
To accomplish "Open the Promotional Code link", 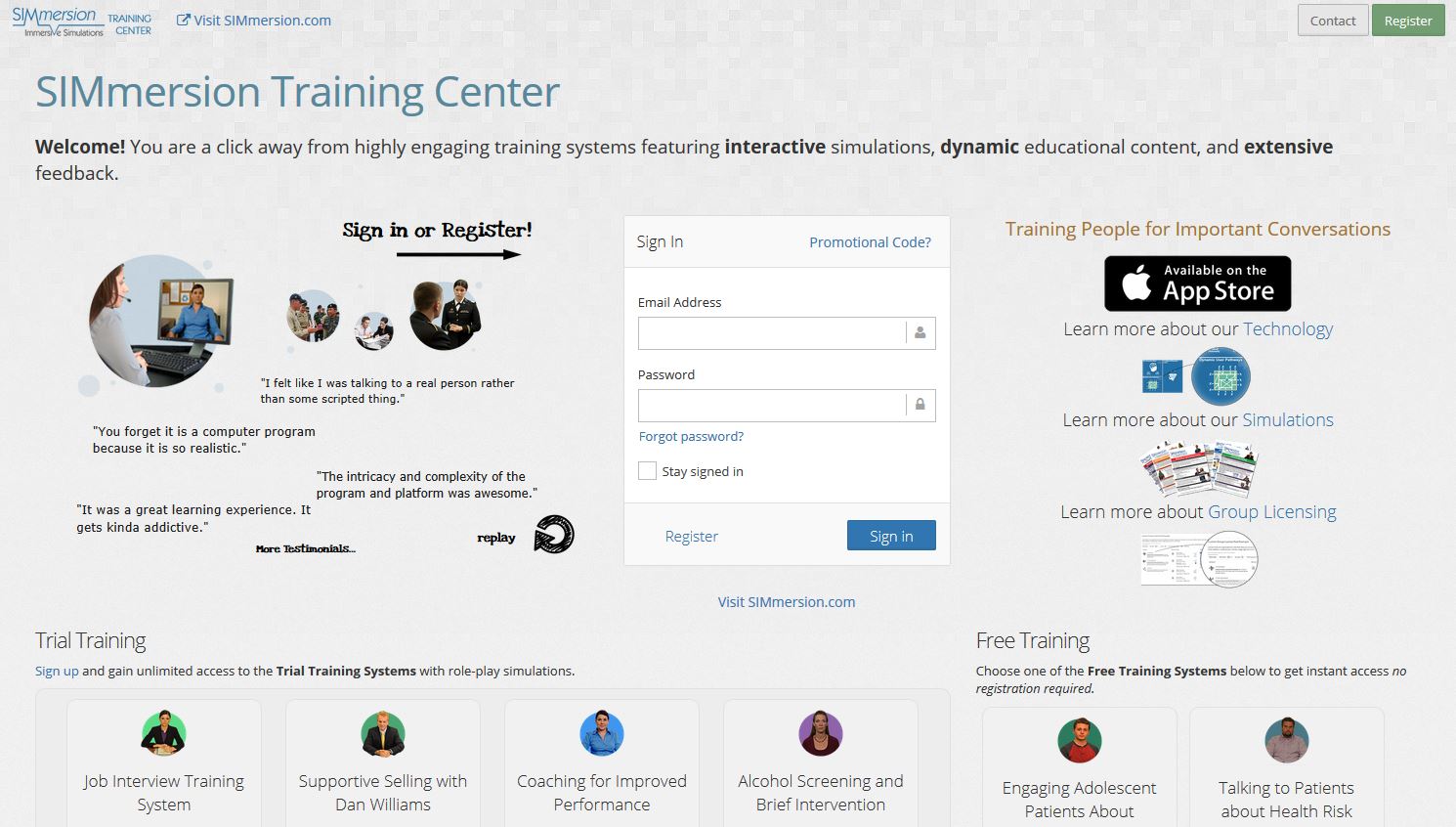I will (870, 242).
